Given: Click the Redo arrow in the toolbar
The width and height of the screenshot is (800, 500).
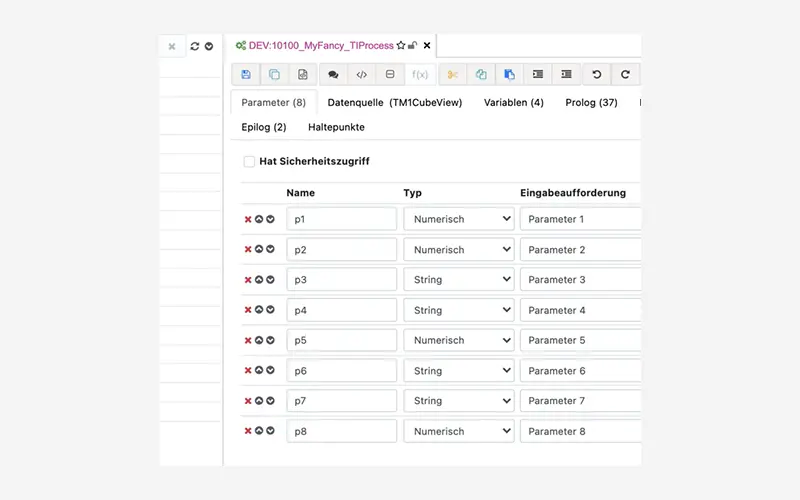Looking at the screenshot, I should (x=626, y=75).
